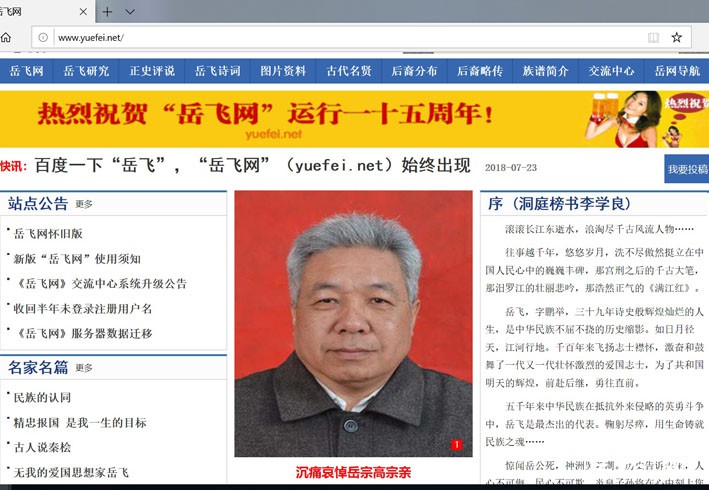Click the 名家名篇 section title
Viewport: 709px width, 490px height.
(x=38, y=368)
